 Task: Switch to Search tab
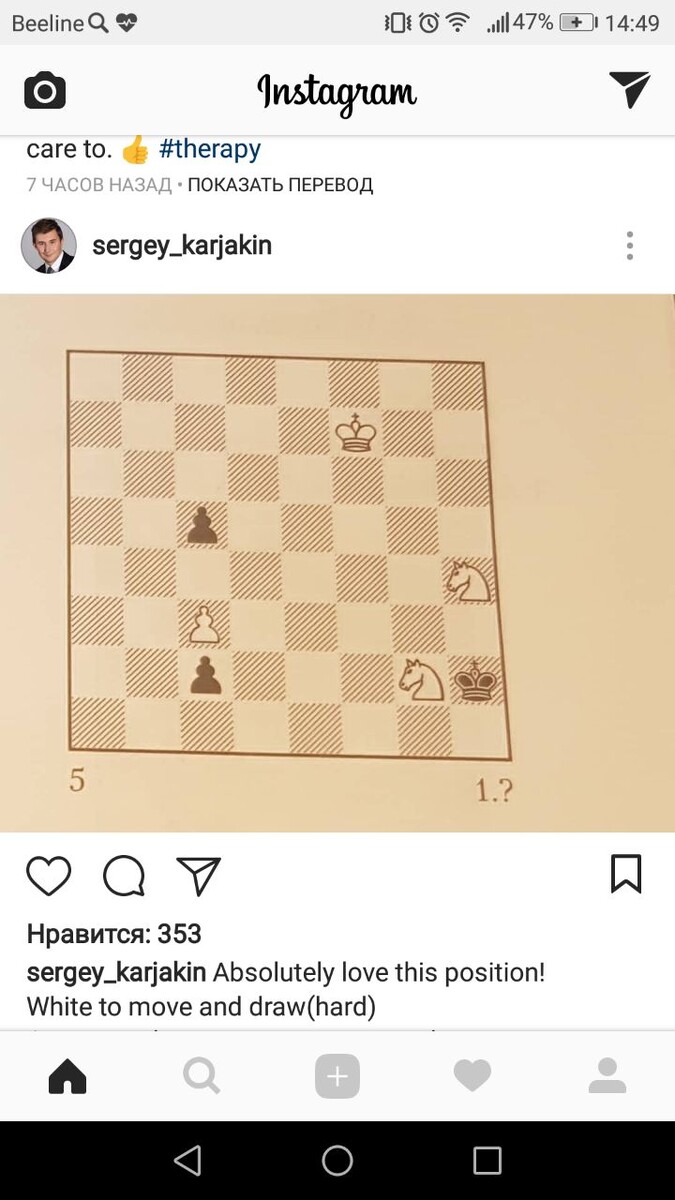[x=202, y=1076]
